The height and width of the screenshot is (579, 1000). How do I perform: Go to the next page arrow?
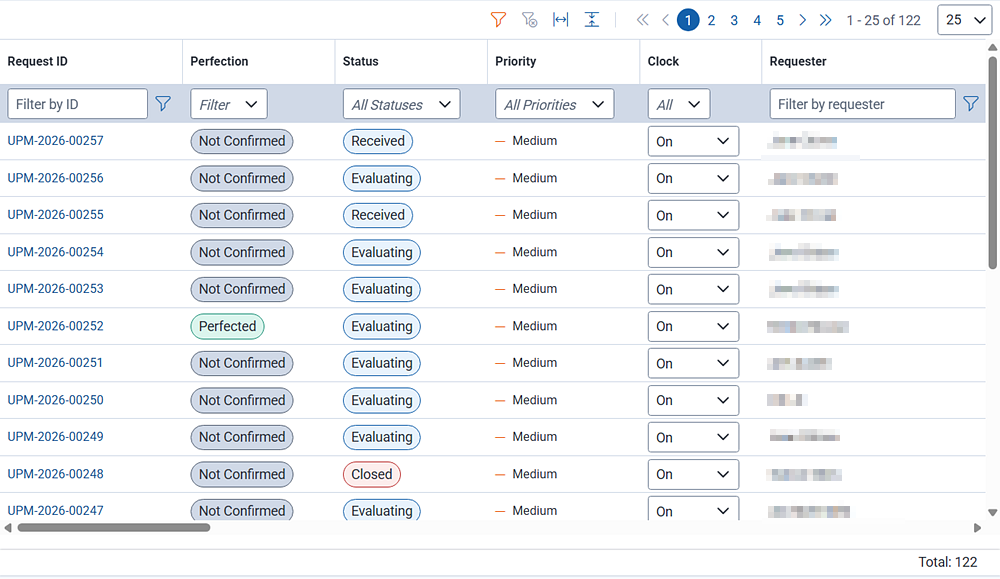803,20
